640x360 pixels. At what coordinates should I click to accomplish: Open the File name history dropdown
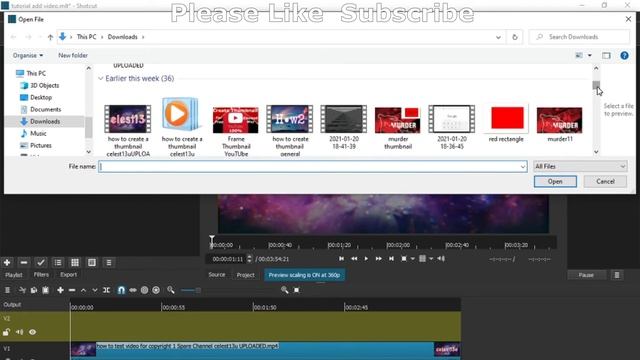click(522, 167)
